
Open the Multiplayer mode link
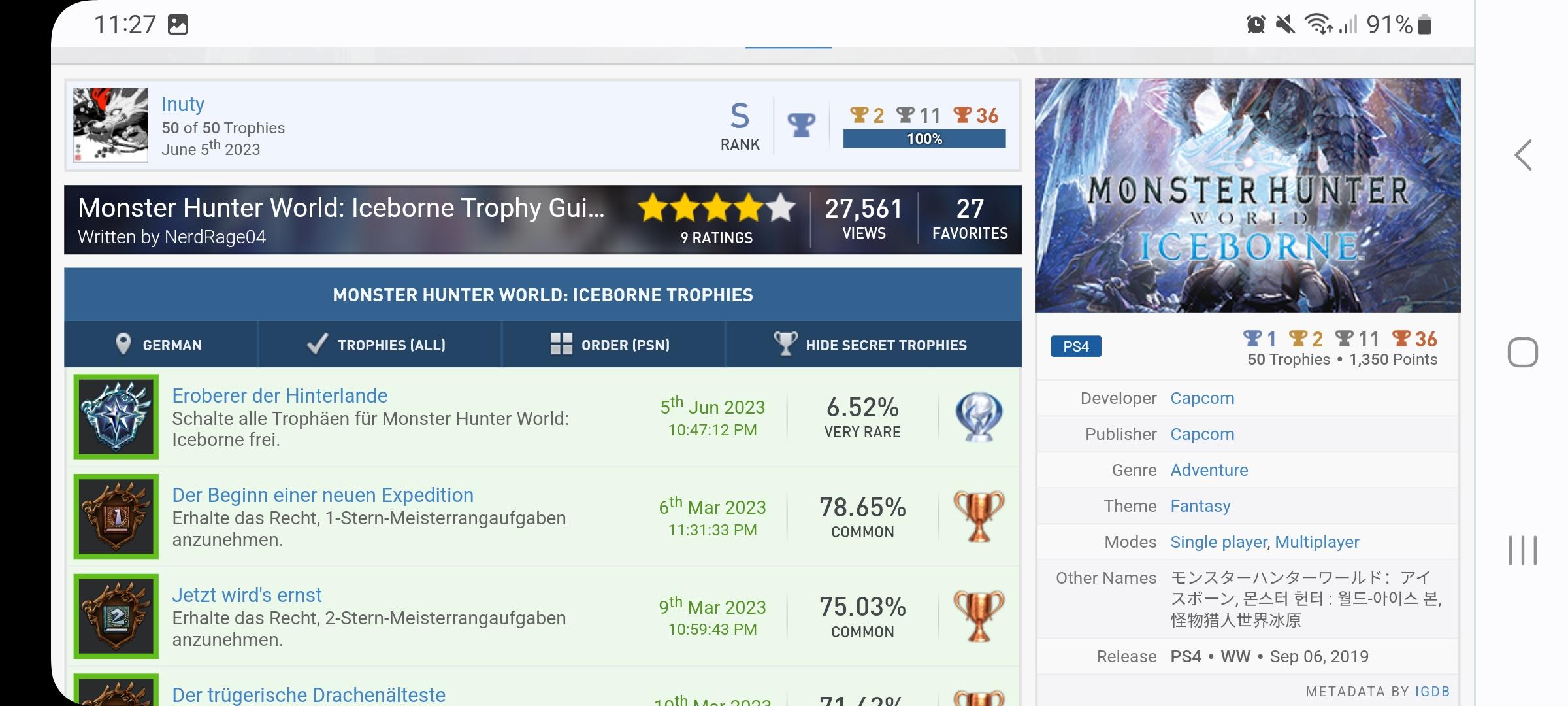point(1316,542)
